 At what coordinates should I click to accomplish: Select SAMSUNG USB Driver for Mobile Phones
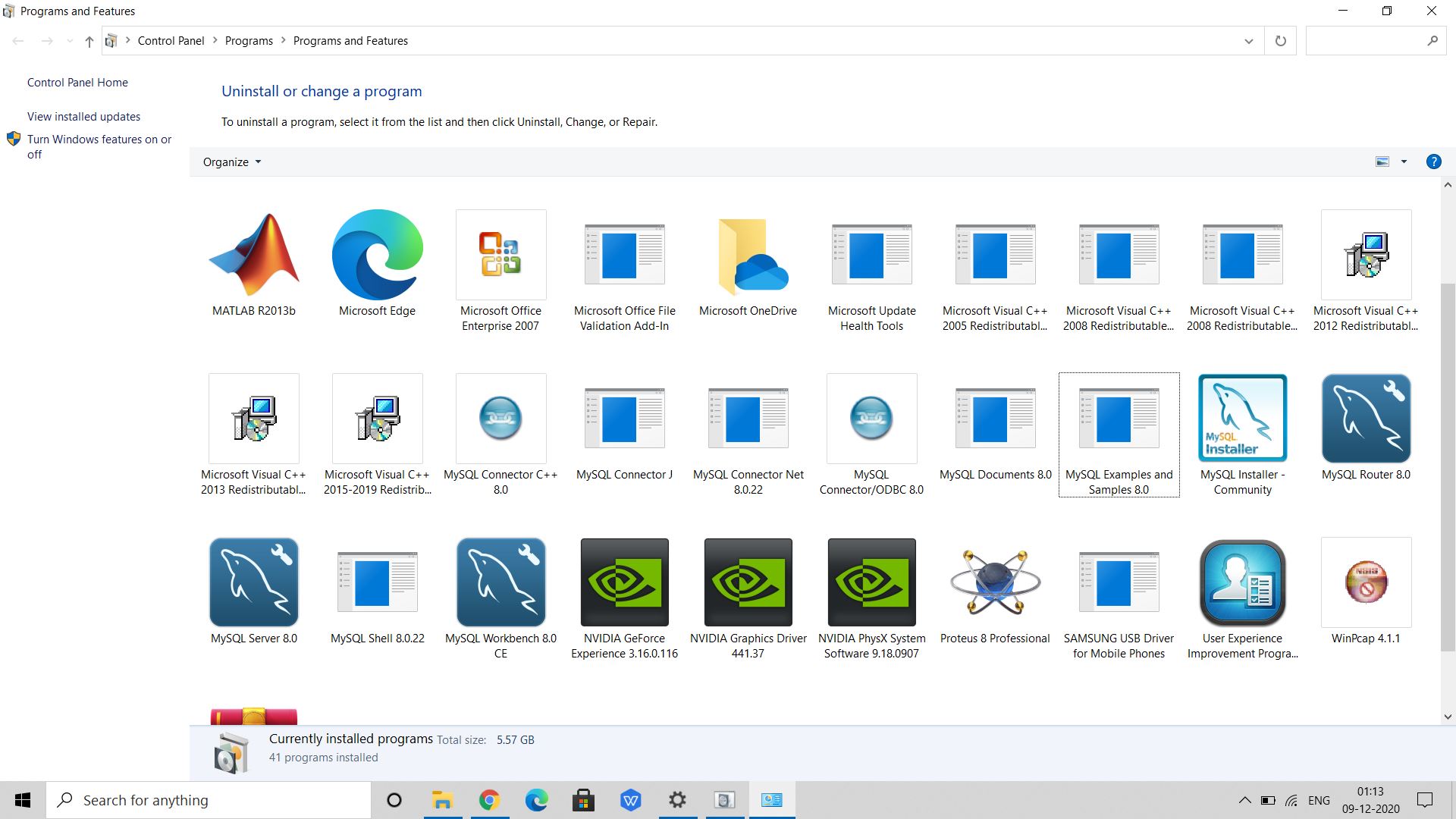(x=1119, y=582)
